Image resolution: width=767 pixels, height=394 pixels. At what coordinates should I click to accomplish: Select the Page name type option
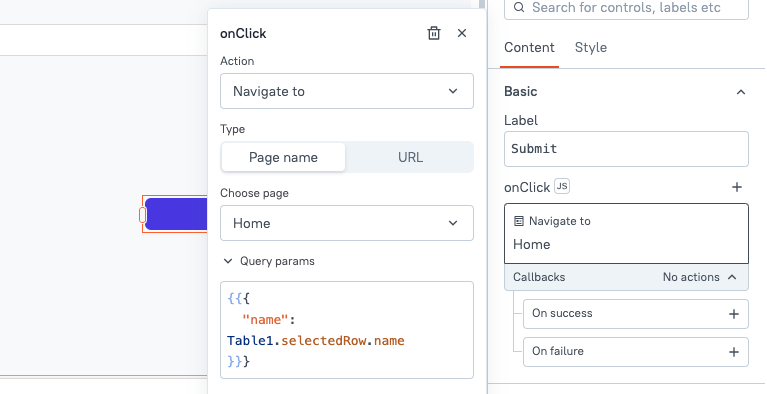click(x=283, y=157)
